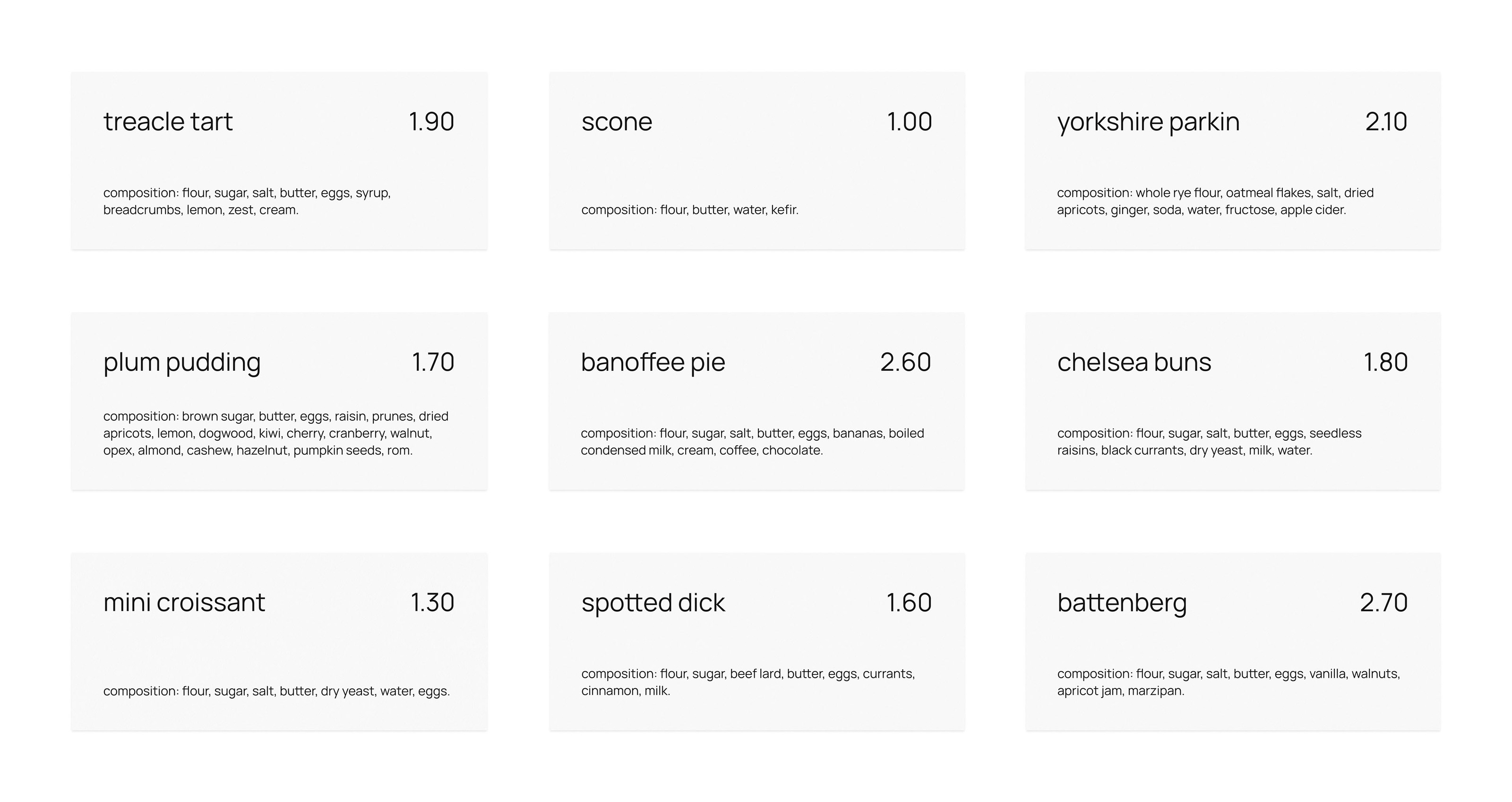Click the 1.70 plum pudding price
Viewport: 1512px width, 802px height.
433,363
